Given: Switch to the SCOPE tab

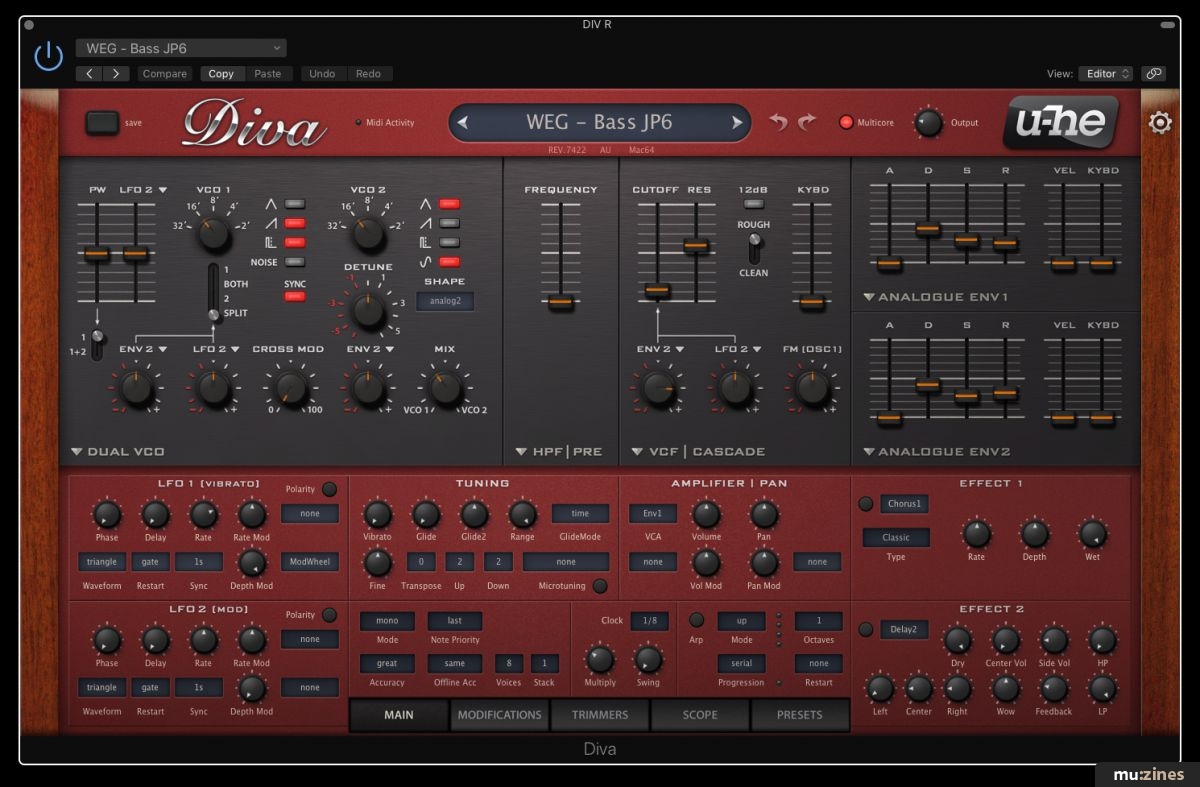Looking at the screenshot, I should (x=699, y=715).
